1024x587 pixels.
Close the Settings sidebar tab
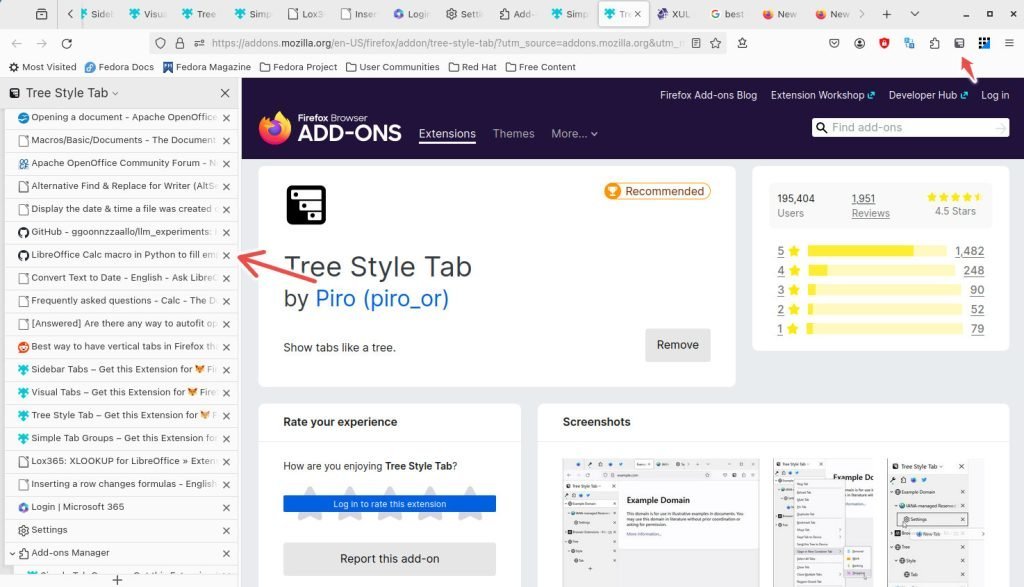[226, 531]
